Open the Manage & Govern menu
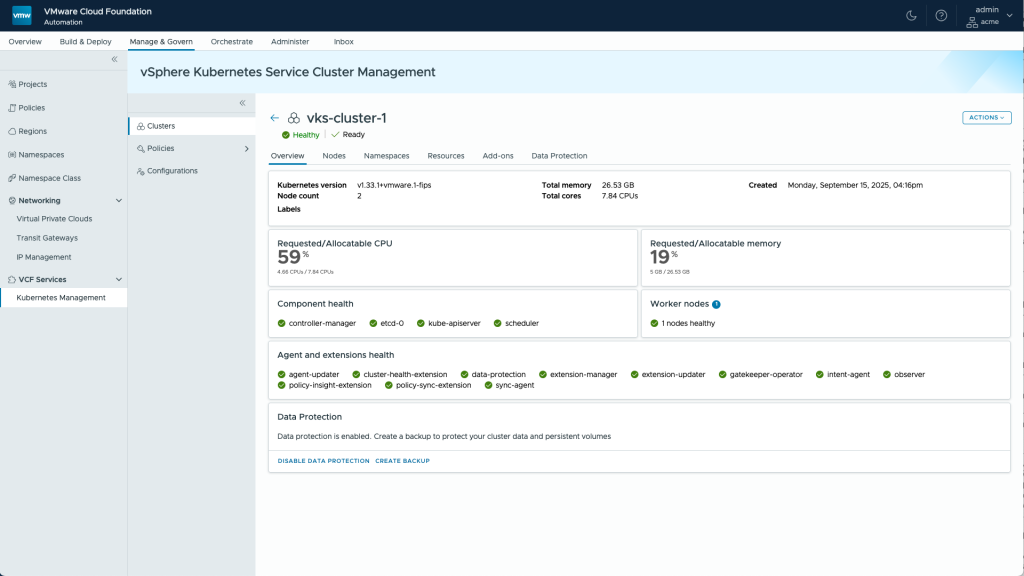Viewport: 1024px width, 576px height. click(x=161, y=42)
